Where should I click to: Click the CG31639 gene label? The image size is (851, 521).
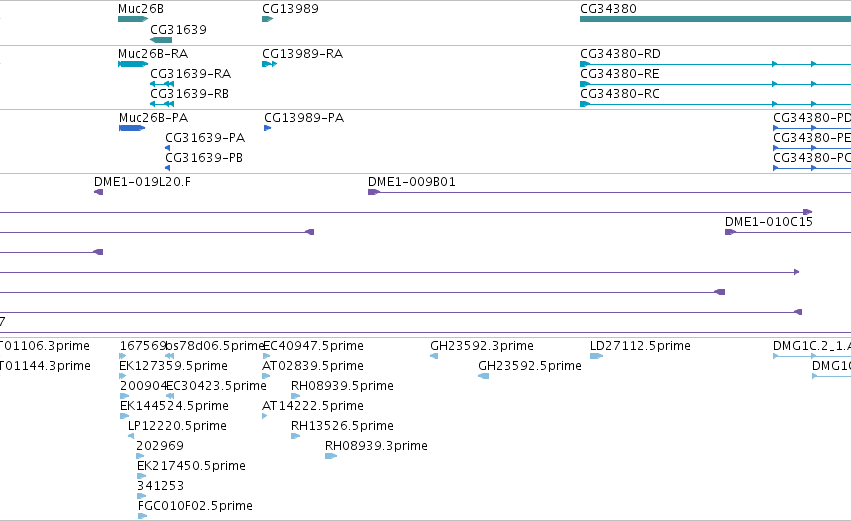[179, 29]
